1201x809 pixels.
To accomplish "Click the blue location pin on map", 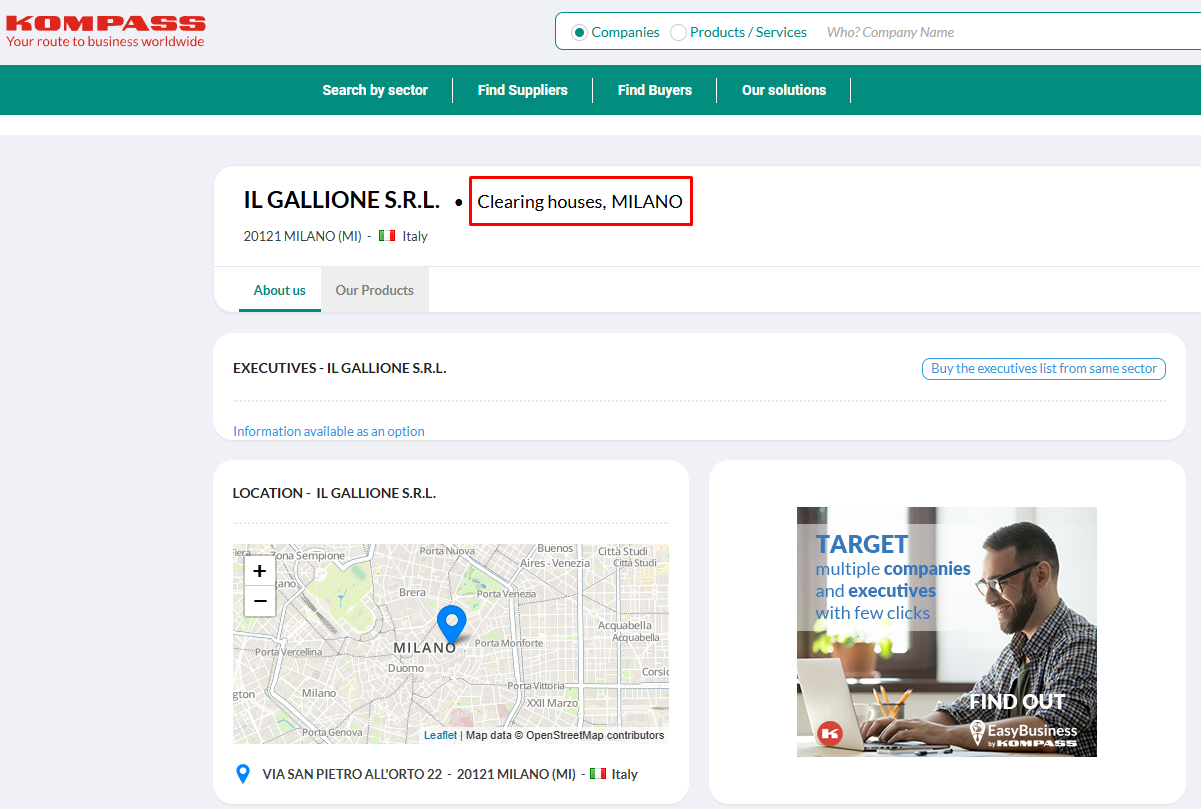I will coord(452,624).
